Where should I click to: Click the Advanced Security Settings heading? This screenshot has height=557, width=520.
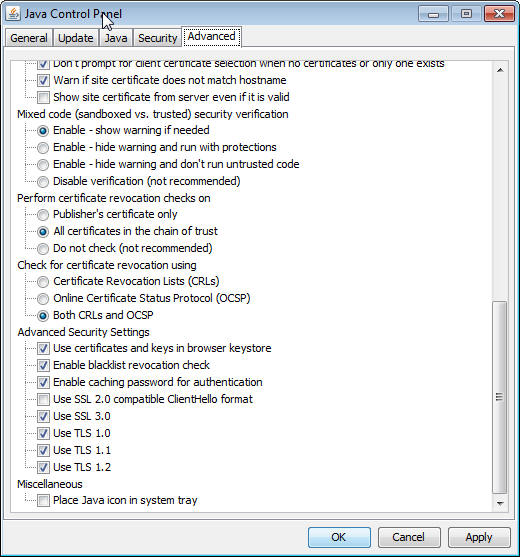[83, 332]
